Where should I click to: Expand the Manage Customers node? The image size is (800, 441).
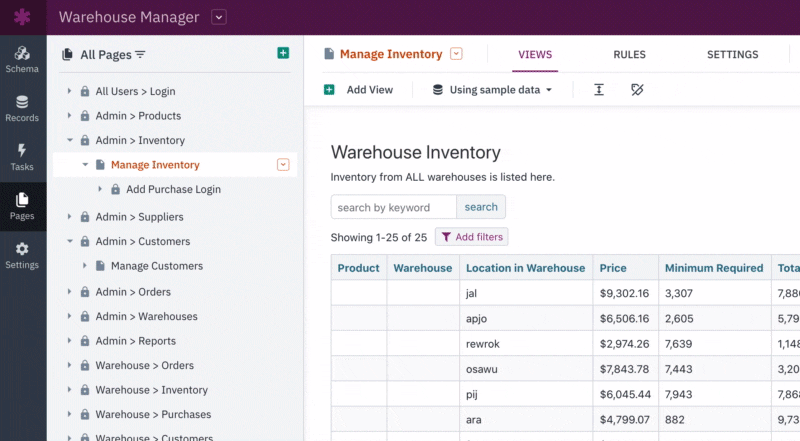[85, 265]
